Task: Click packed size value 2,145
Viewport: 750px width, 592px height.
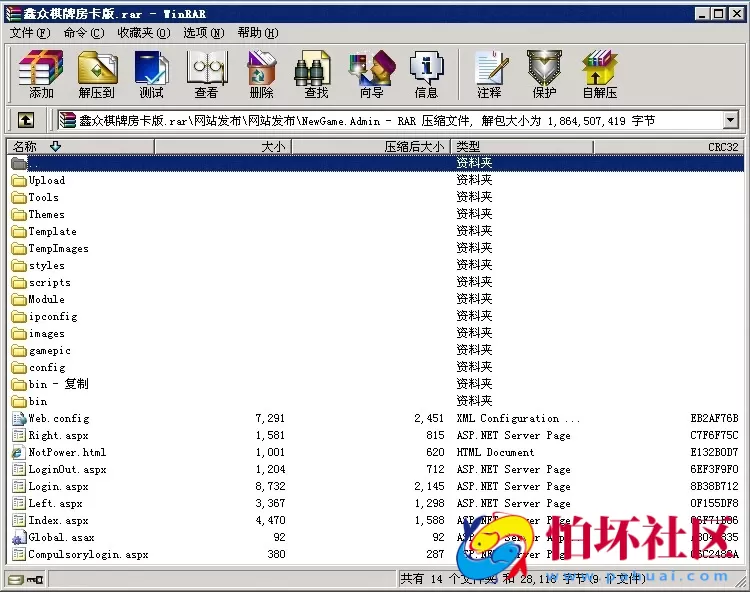Action: (x=430, y=486)
